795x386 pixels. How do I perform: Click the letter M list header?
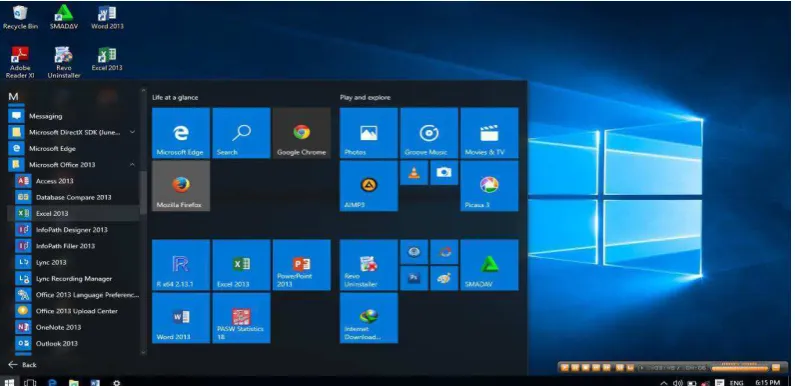pyautogui.click(x=14, y=96)
